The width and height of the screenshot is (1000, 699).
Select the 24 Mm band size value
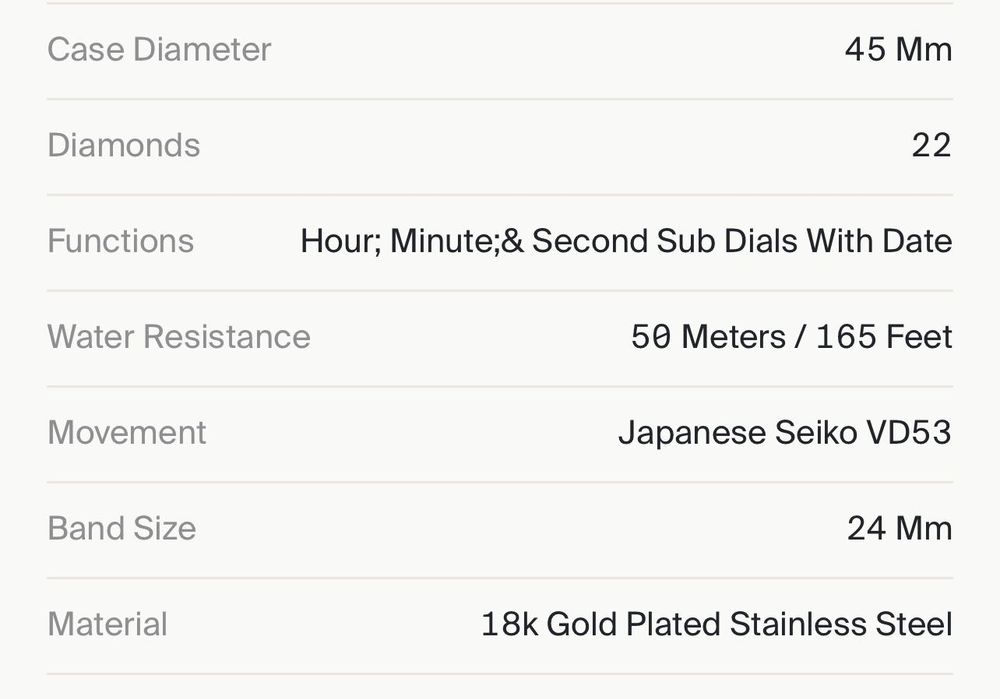click(899, 528)
